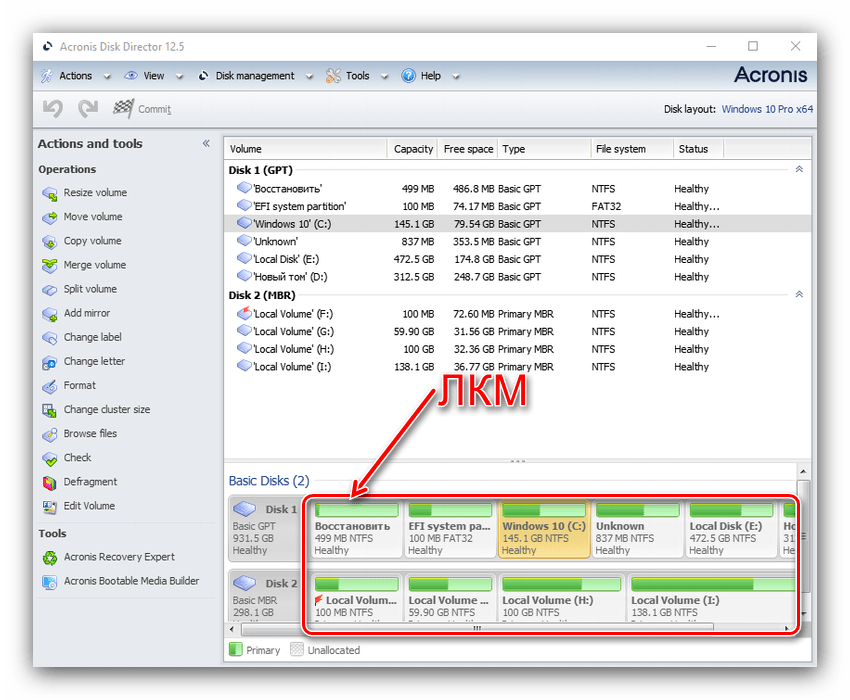
Task: Open the Disk management menu
Action: click(x=254, y=76)
